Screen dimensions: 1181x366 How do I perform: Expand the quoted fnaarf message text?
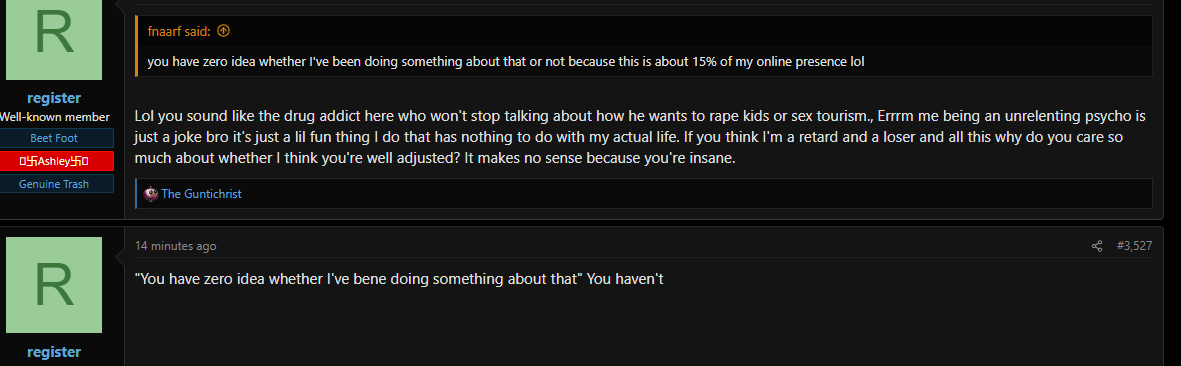click(506, 62)
